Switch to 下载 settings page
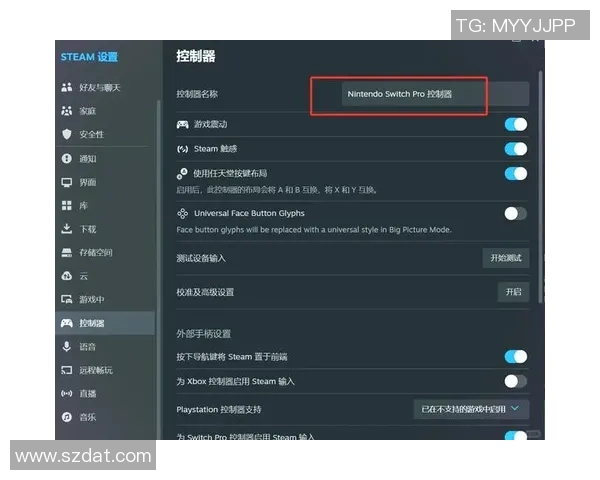The height and width of the screenshot is (480, 600). click(x=106, y=229)
